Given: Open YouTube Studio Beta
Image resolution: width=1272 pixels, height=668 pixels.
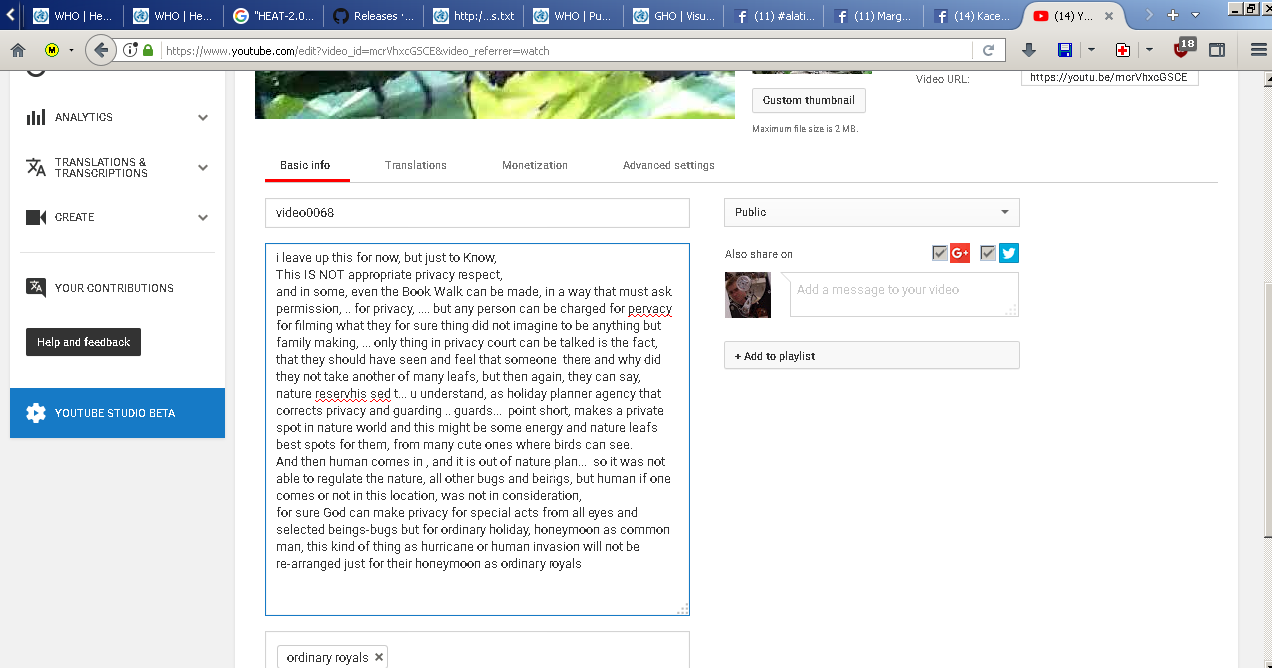Looking at the screenshot, I should coord(117,413).
